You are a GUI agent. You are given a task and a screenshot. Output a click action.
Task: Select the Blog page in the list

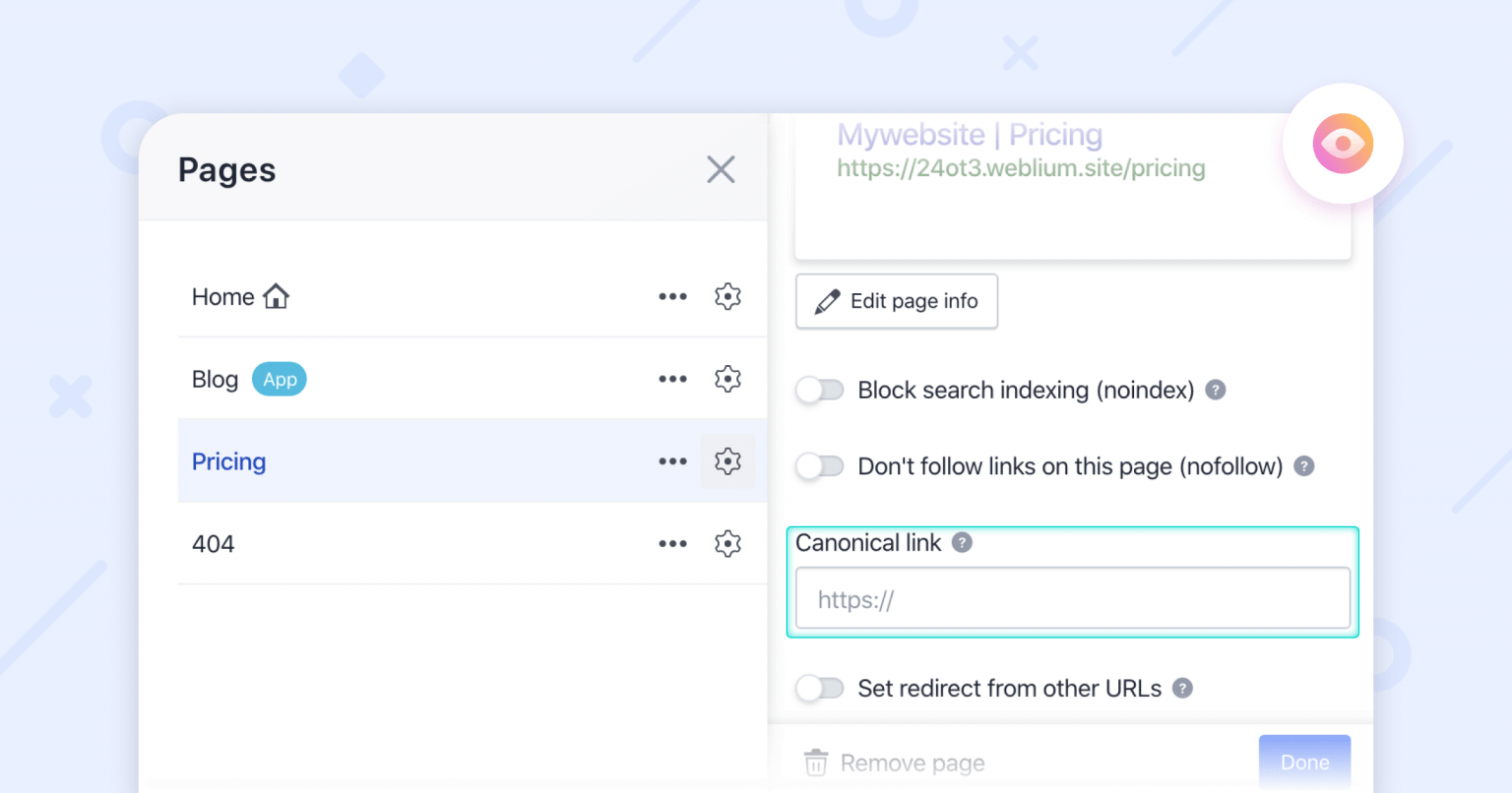coord(215,379)
